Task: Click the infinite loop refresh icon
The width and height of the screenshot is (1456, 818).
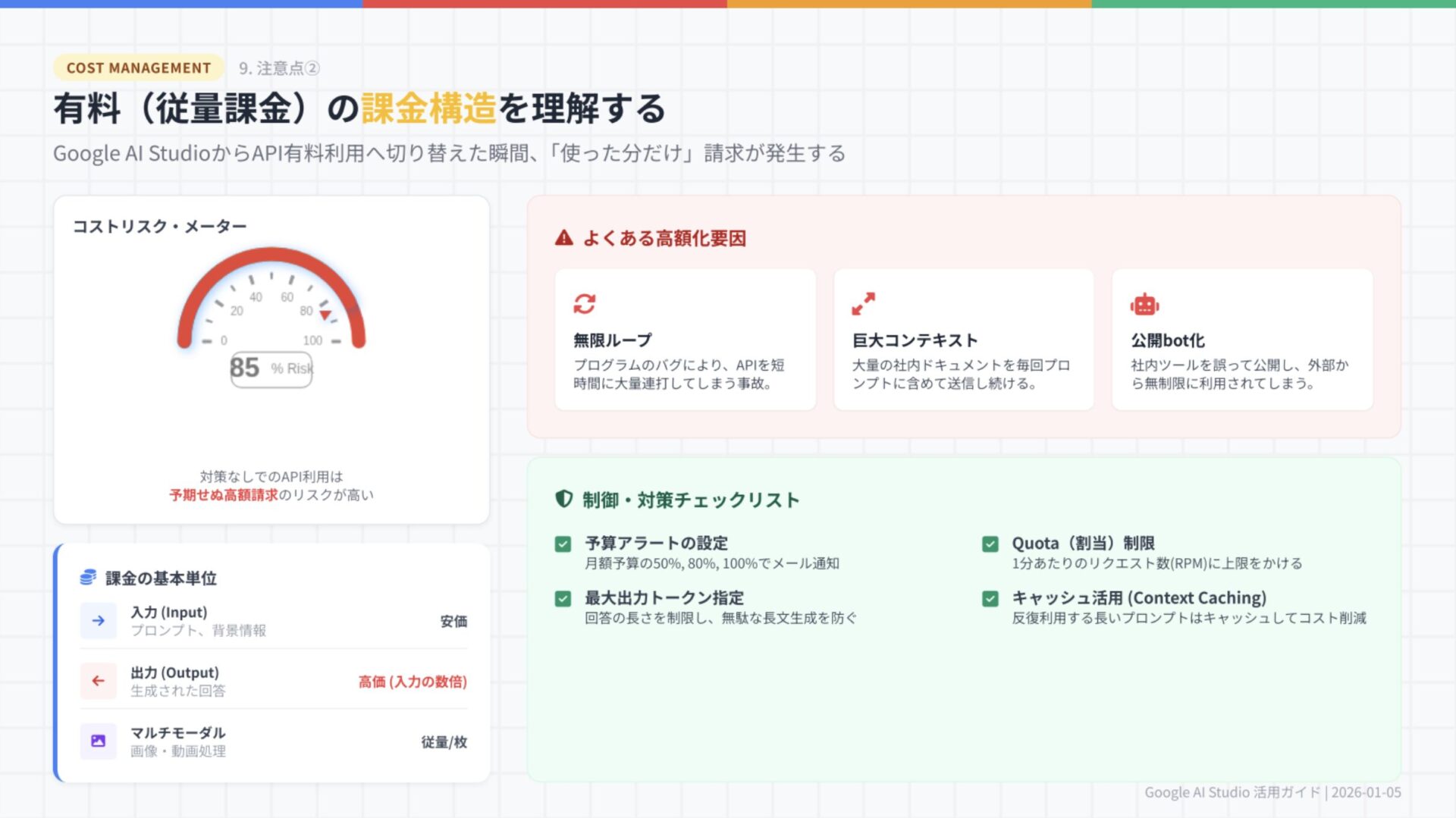Action: tap(584, 304)
